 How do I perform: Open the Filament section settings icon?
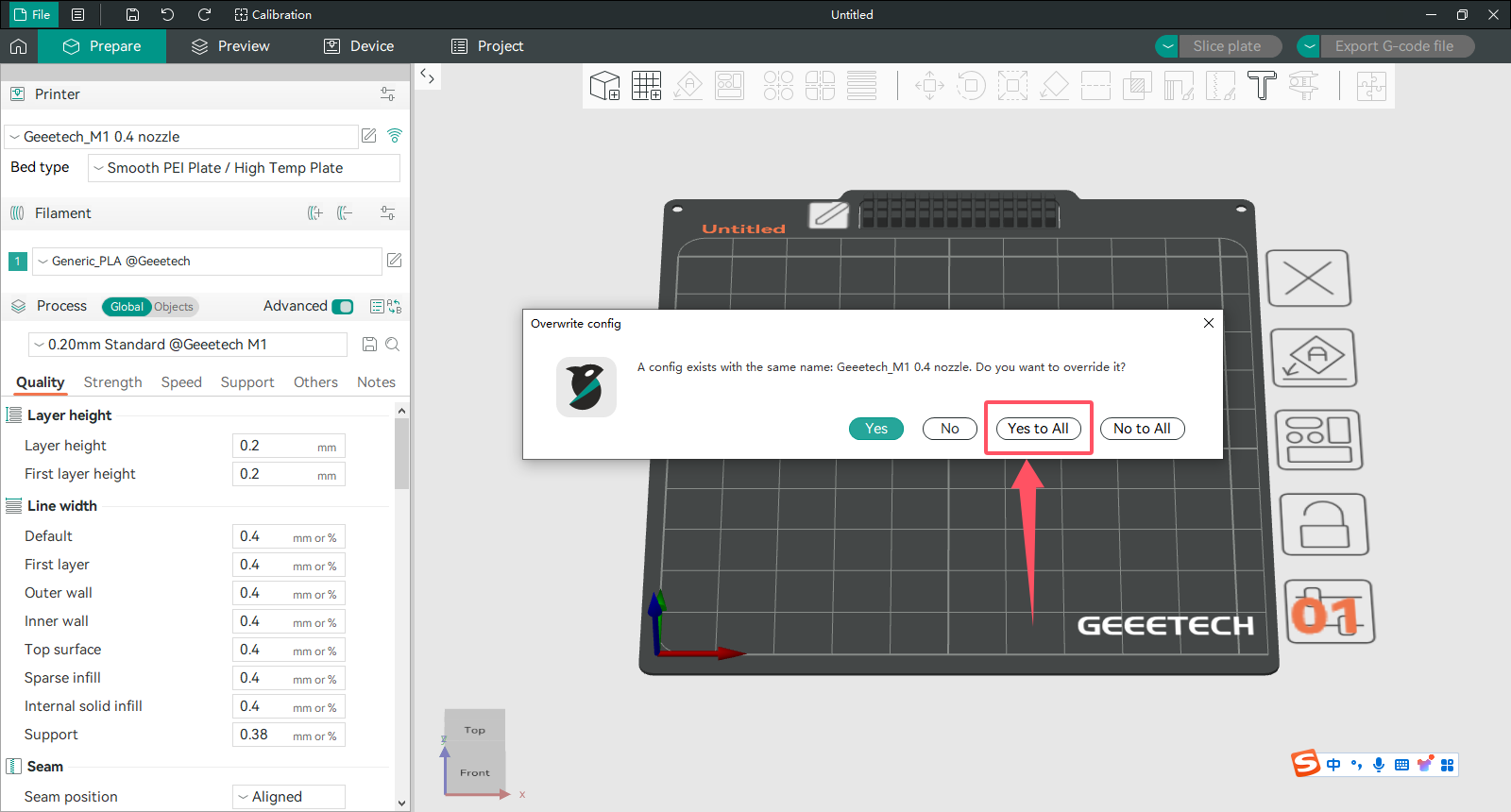pyautogui.click(x=387, y=213)
